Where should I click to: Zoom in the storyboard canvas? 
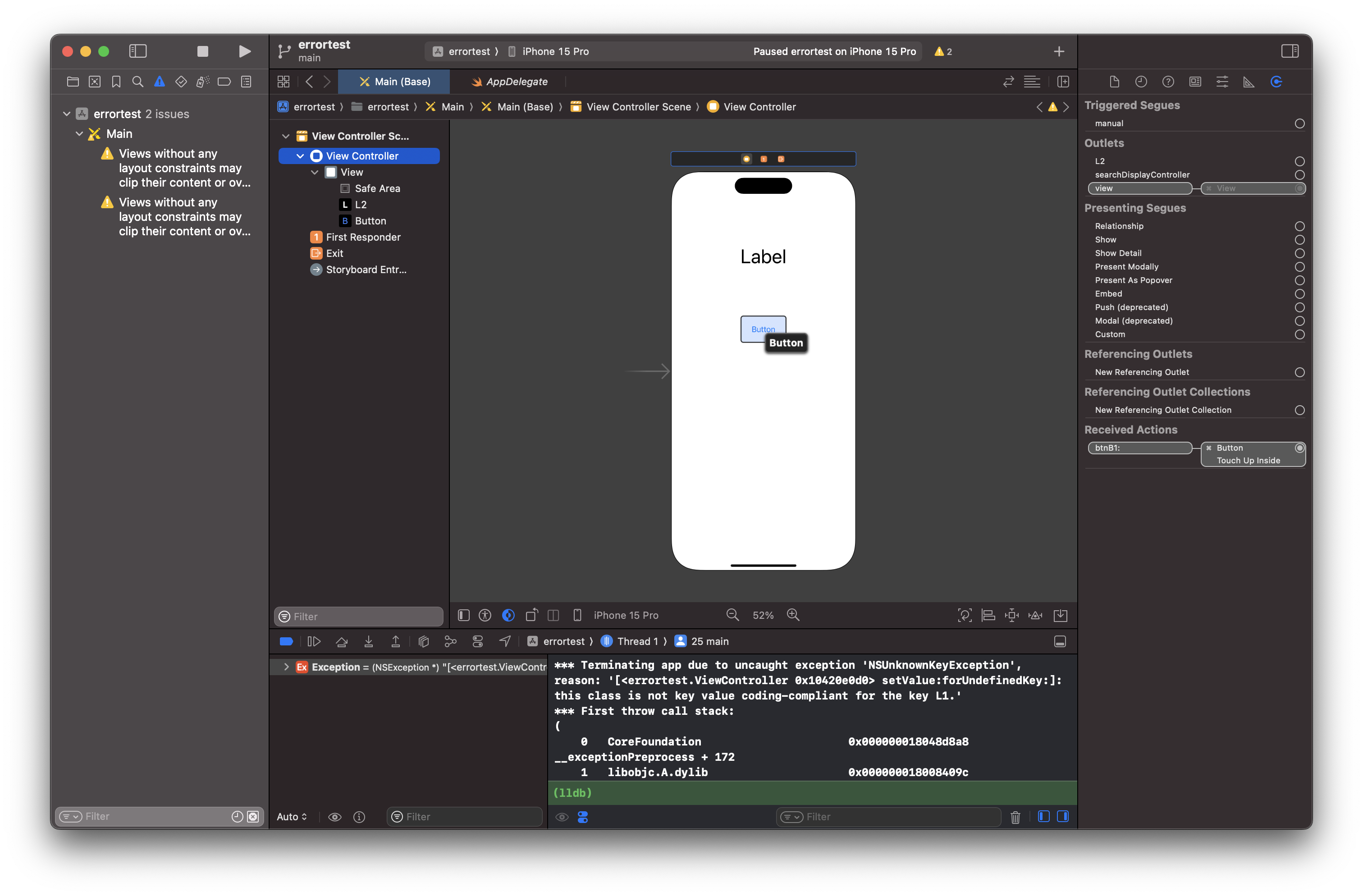coord(793,615)
